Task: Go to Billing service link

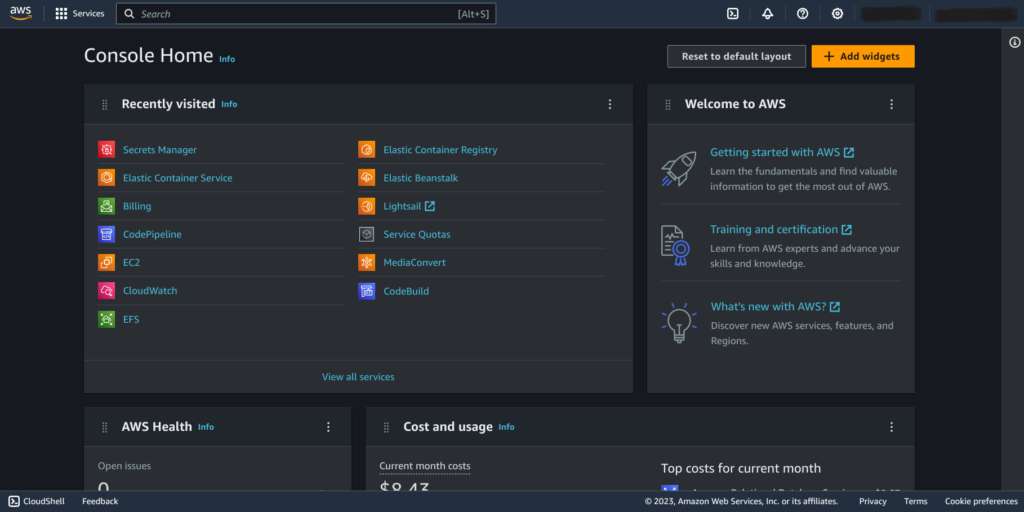Action: [x=137, y=206]
